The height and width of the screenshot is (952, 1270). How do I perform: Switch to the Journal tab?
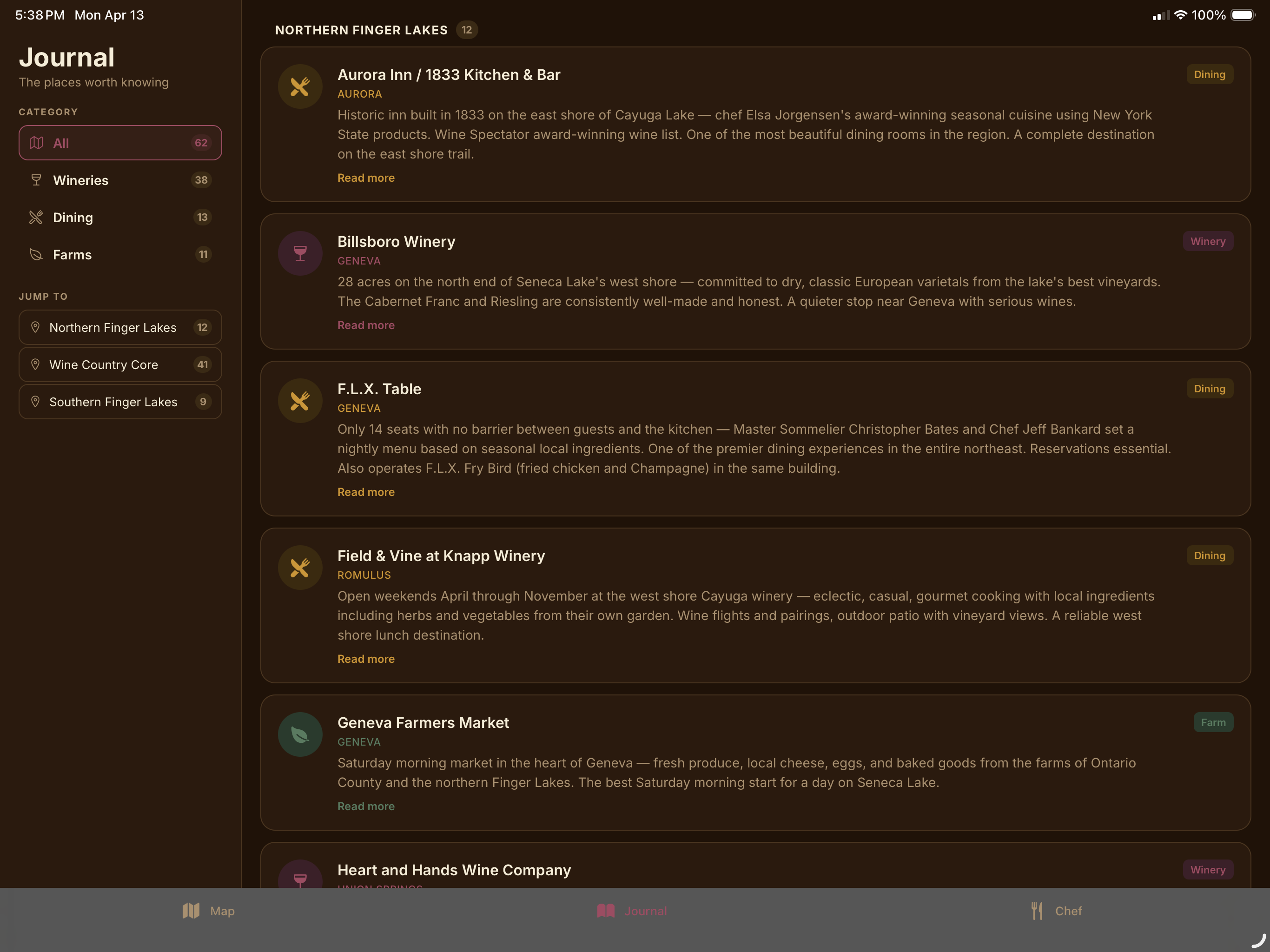click(x=632, y=911)
